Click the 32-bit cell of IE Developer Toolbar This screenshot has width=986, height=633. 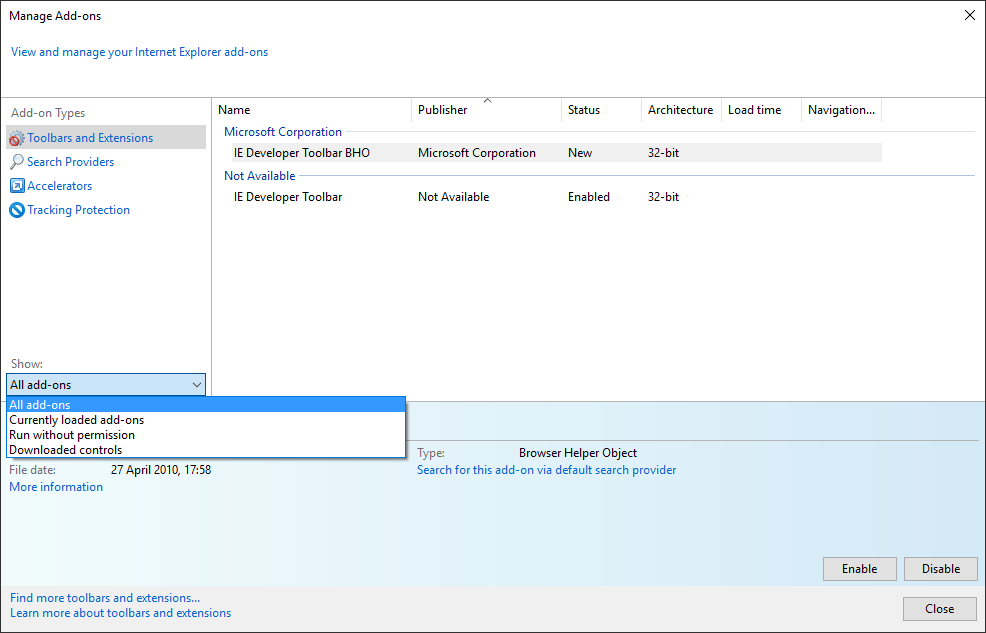[x=663, y=197]
